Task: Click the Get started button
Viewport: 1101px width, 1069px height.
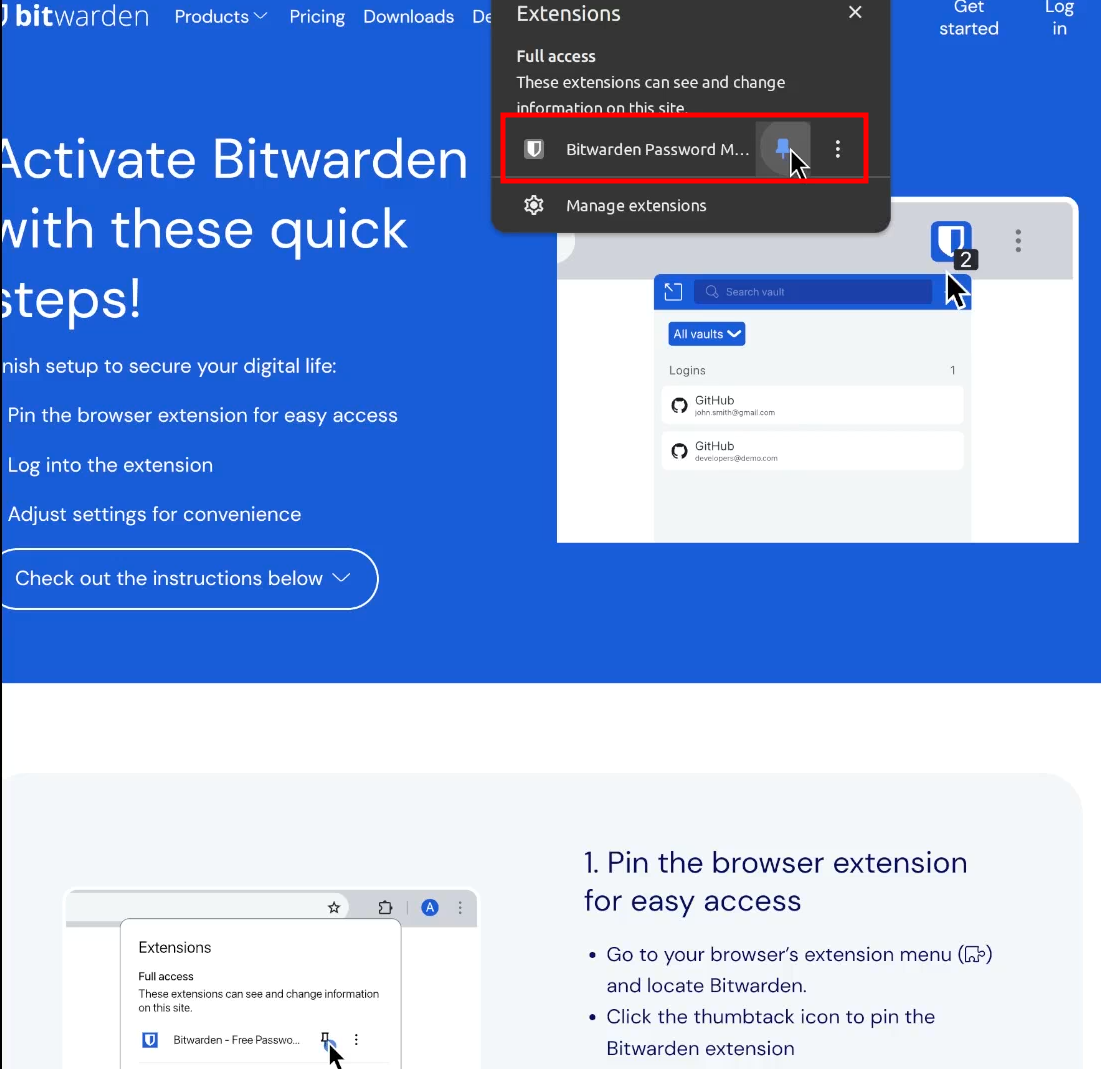Action: [x=968, y=18]
